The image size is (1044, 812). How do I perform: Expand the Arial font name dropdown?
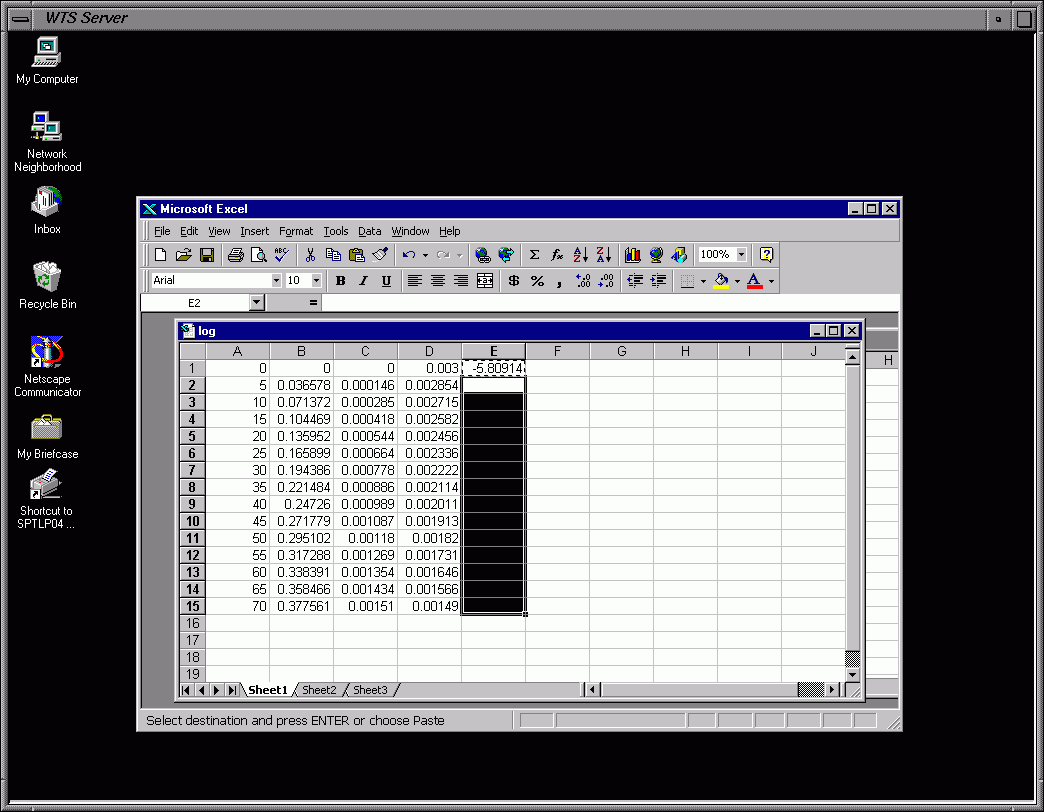pos(276,281)
